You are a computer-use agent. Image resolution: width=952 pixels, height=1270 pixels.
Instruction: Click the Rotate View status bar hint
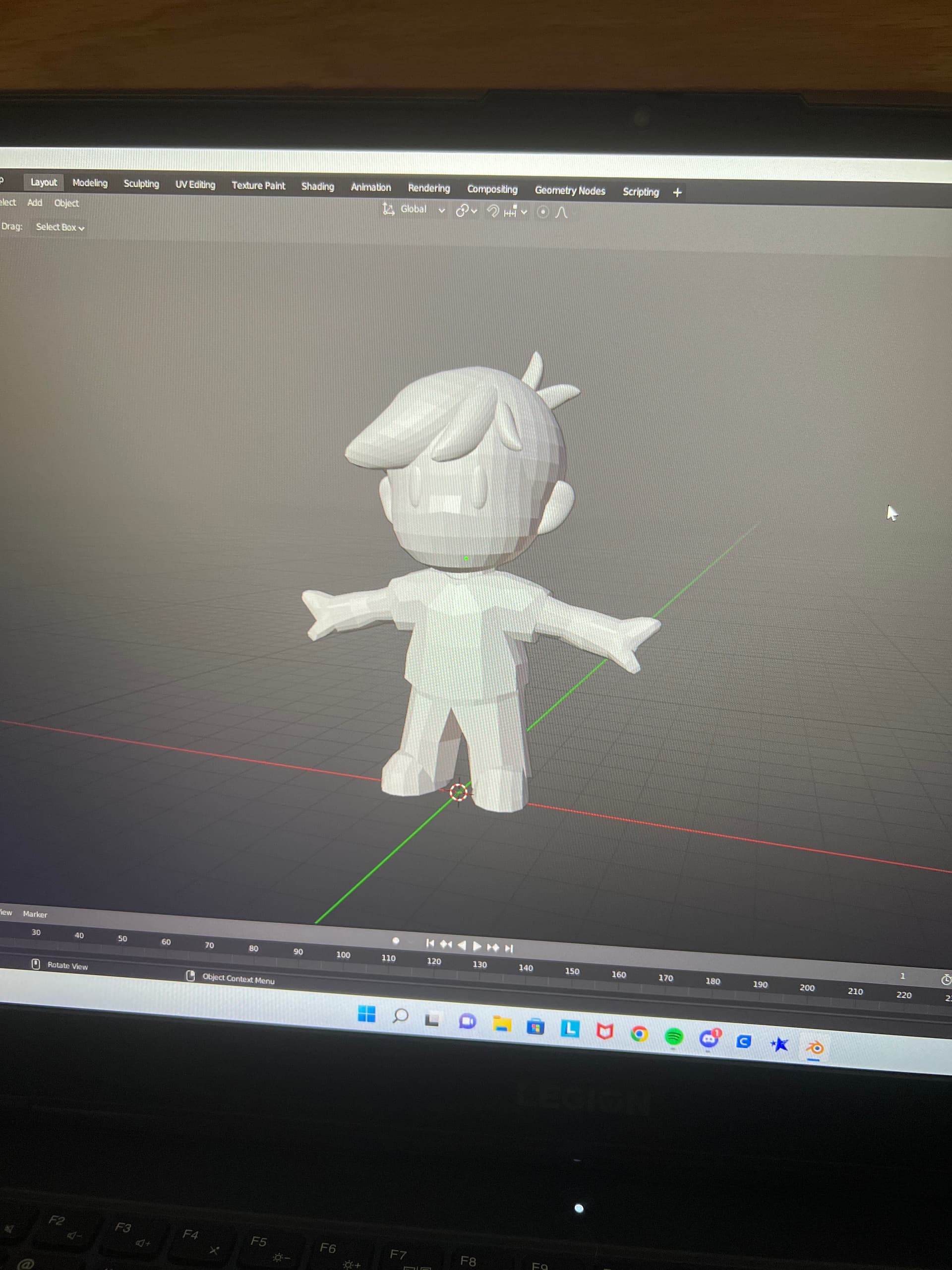(67, 966)
